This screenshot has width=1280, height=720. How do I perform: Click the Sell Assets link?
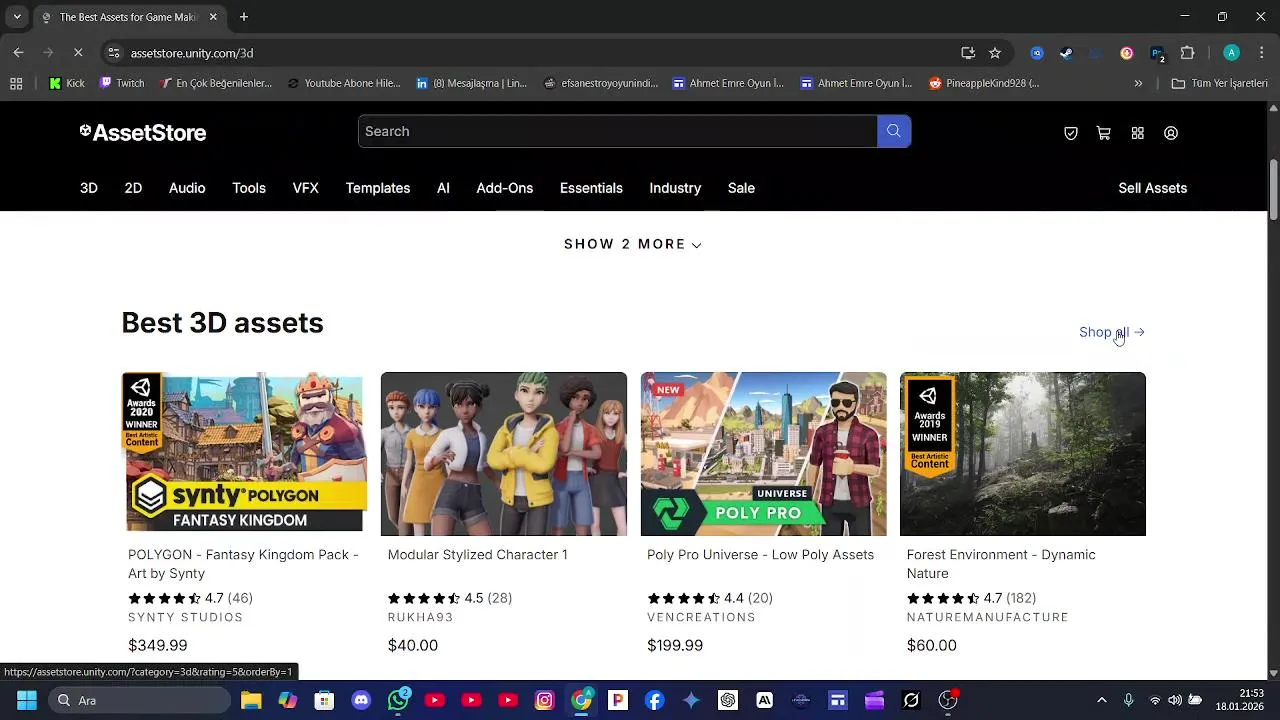click(x=1153, y=188)
